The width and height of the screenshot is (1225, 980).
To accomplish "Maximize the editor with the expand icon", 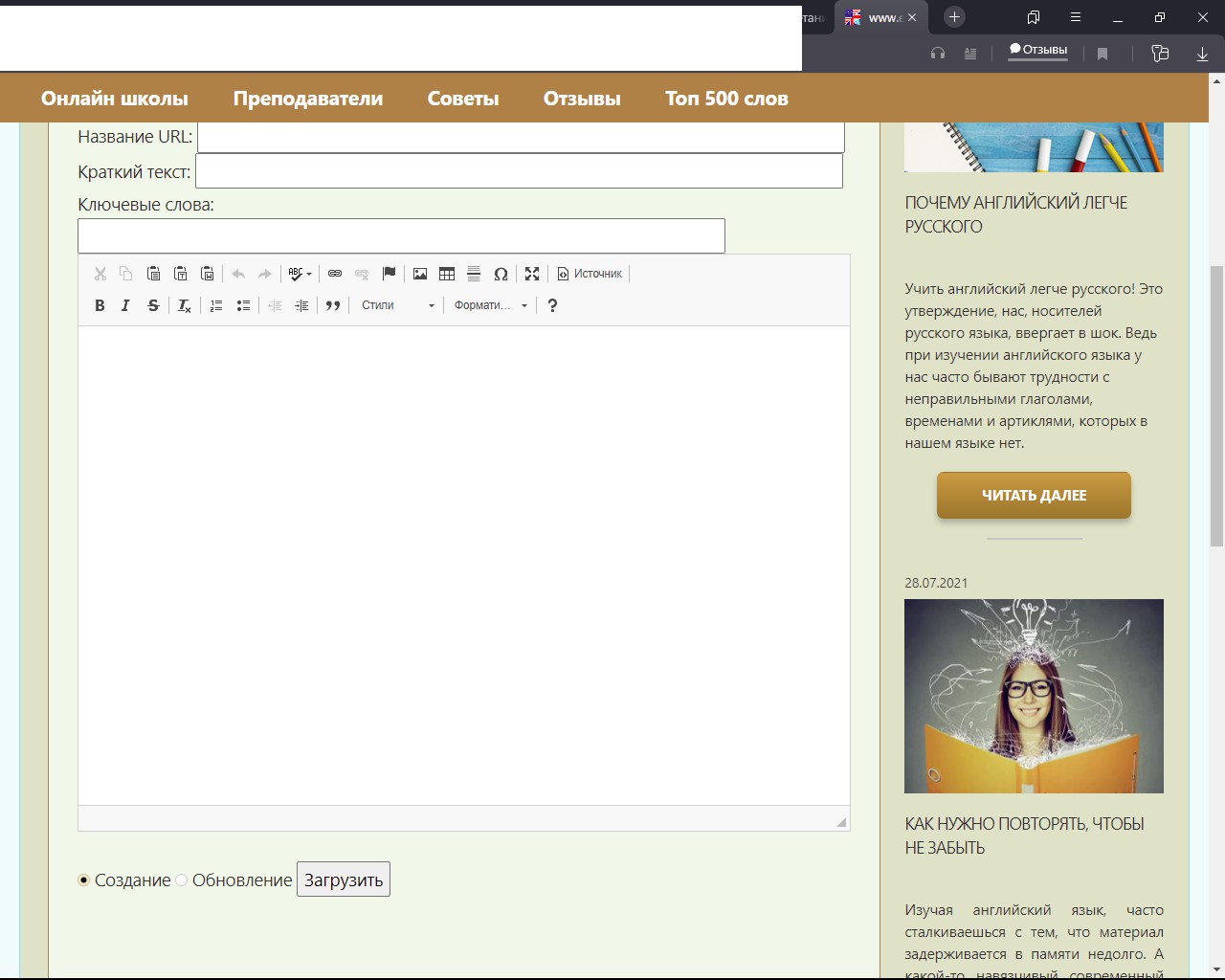I will point(532,274).
